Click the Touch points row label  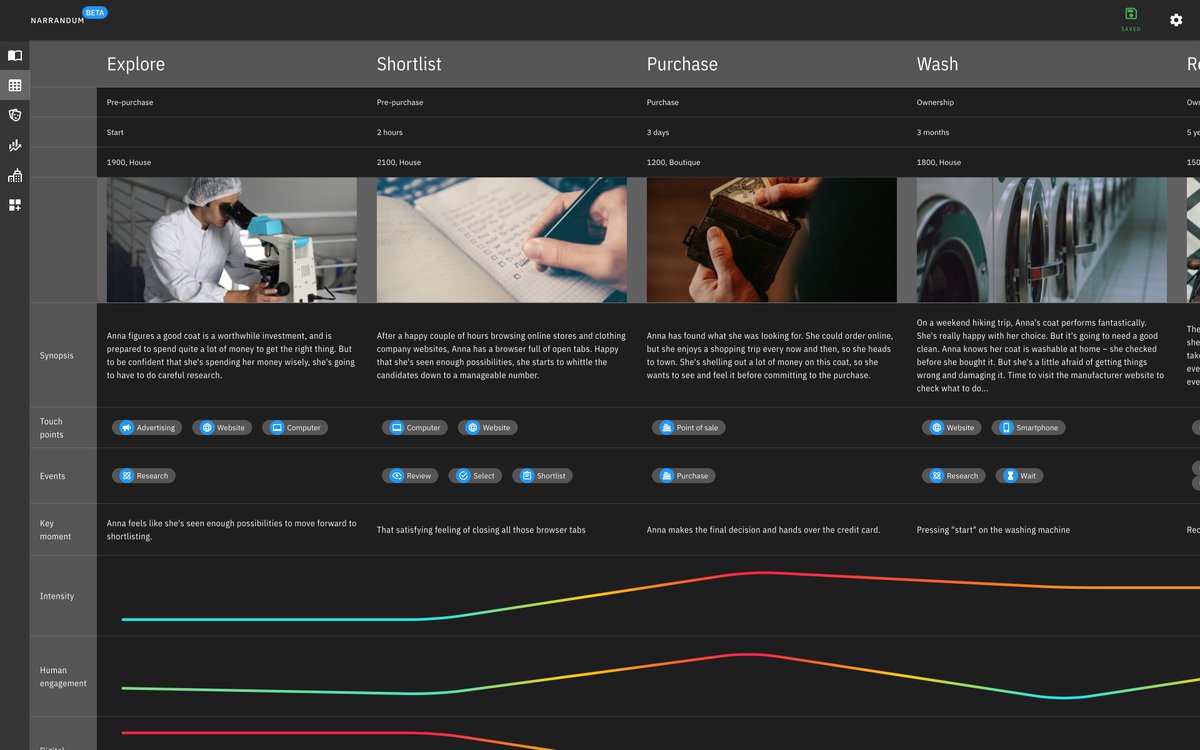click(x=51, y=428)
